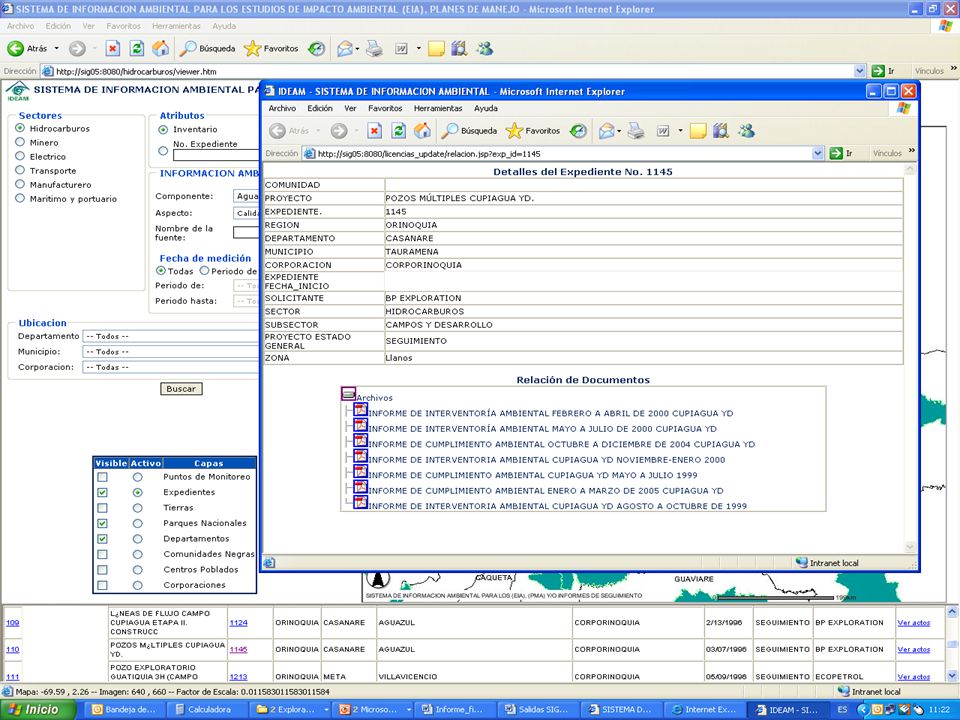Open Favoritos in front IDEAM window toolbar
960x720 pixels.
[533, 130]
